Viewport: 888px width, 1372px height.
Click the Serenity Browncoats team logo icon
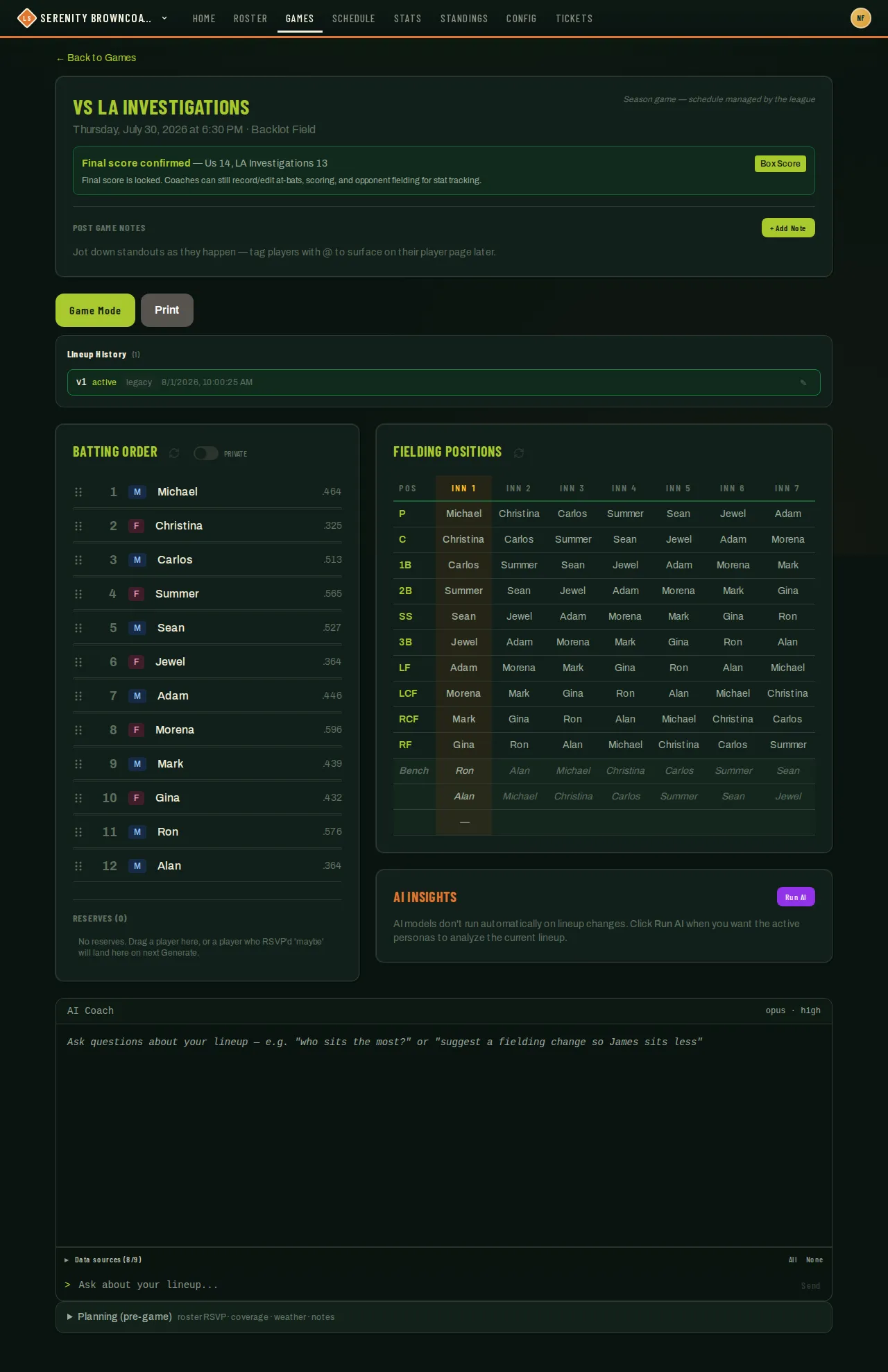(x=26, y=18)
